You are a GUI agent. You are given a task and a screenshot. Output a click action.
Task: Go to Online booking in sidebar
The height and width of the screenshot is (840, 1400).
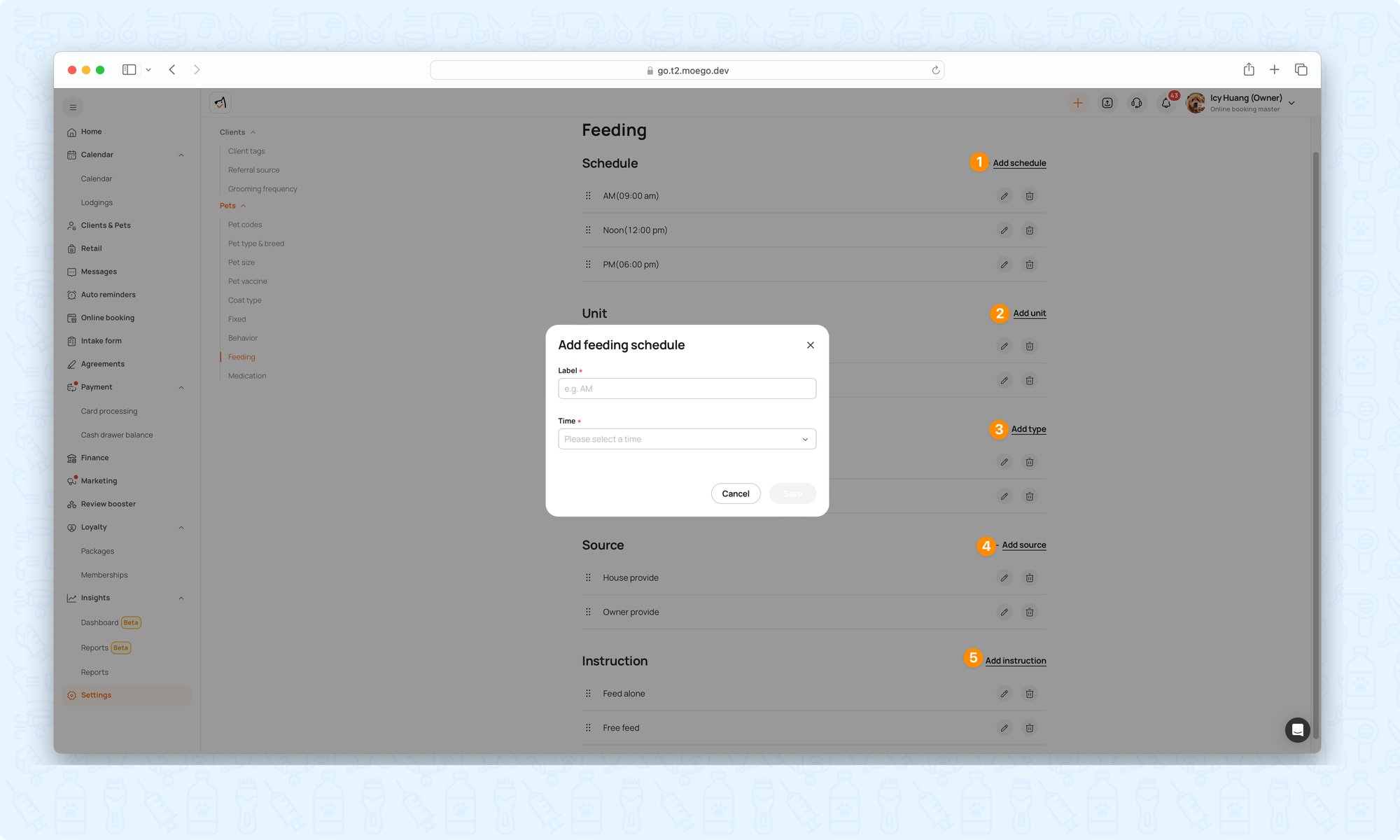[x=107, y=318]
